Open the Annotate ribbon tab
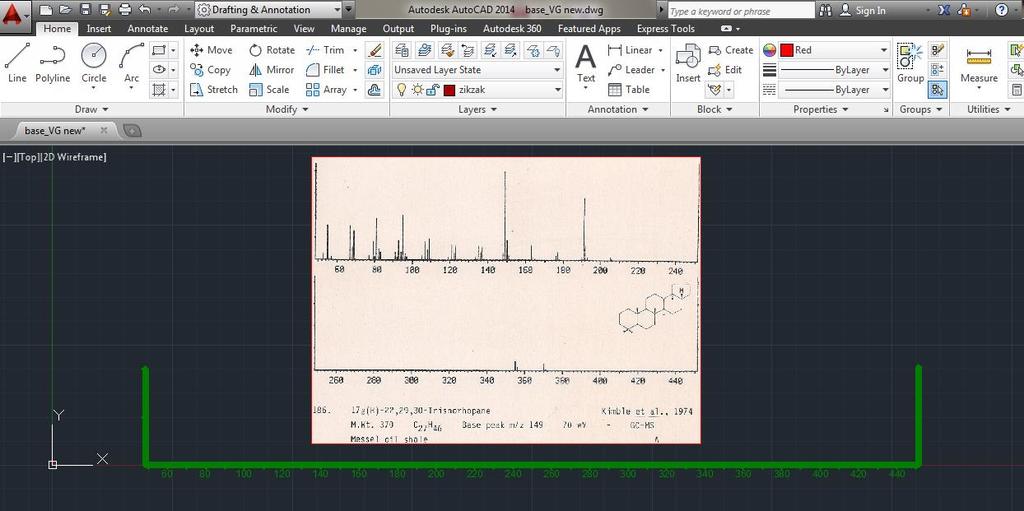The width and height of the screenshot is (1024, 511). click(x=148, y=29)
